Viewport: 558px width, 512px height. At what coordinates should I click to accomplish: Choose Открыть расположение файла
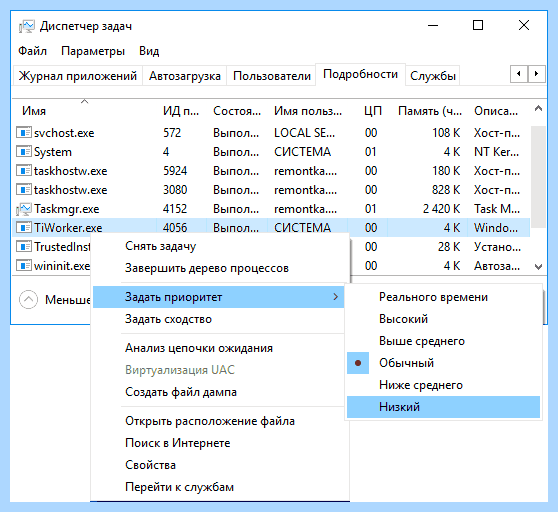click(219, 421)
